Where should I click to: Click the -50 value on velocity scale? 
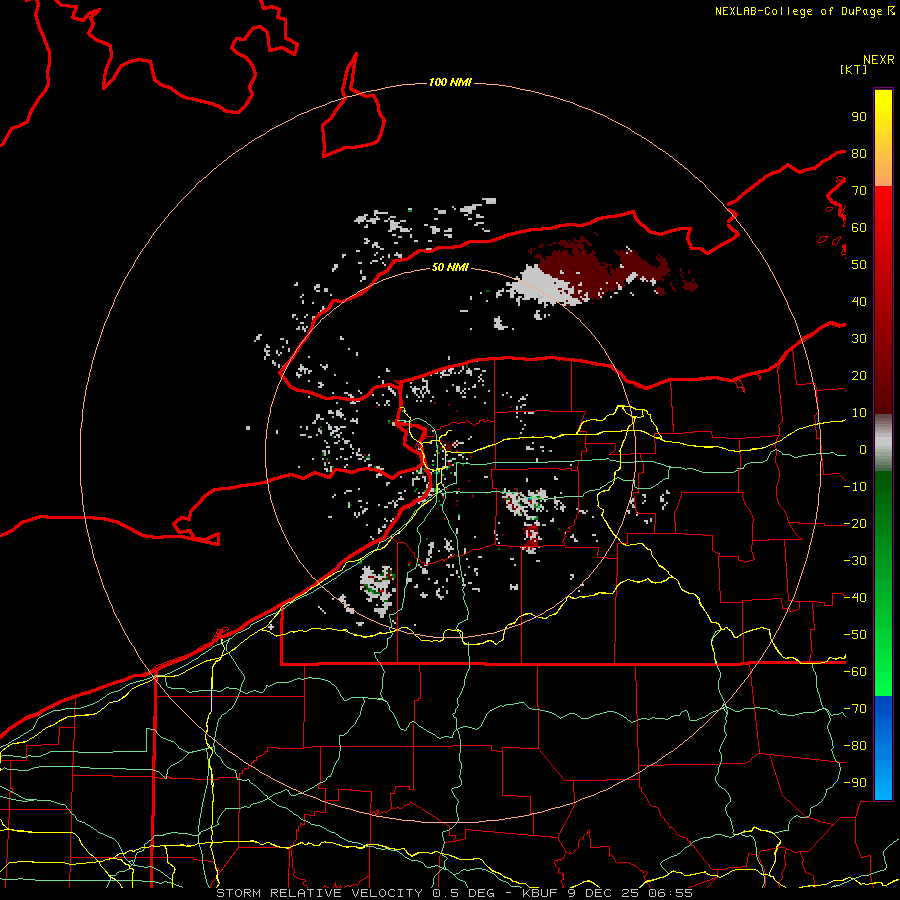pyautogui.click(x=855, y=635)
